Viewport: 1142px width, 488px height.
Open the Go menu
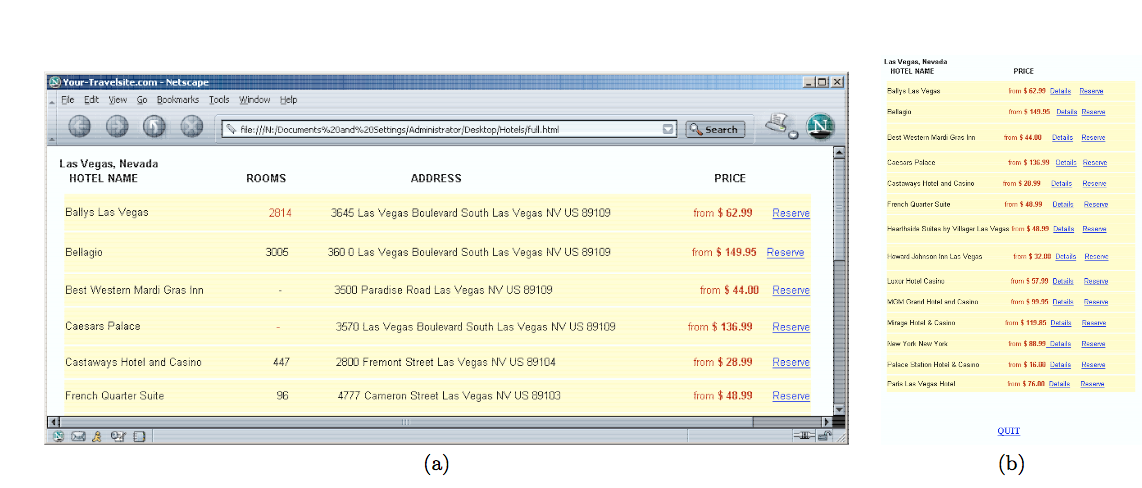point(142,100)
